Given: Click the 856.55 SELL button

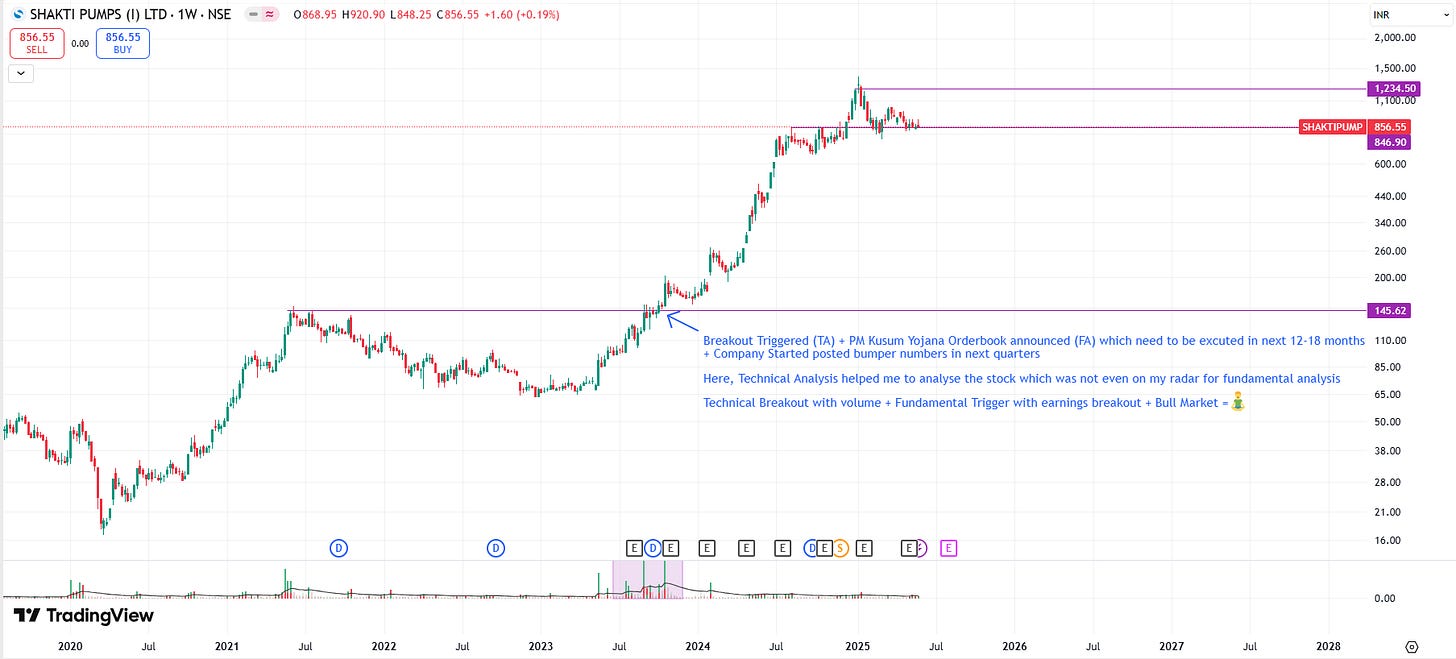Looking at the screenshot, I should click(37, 43).
